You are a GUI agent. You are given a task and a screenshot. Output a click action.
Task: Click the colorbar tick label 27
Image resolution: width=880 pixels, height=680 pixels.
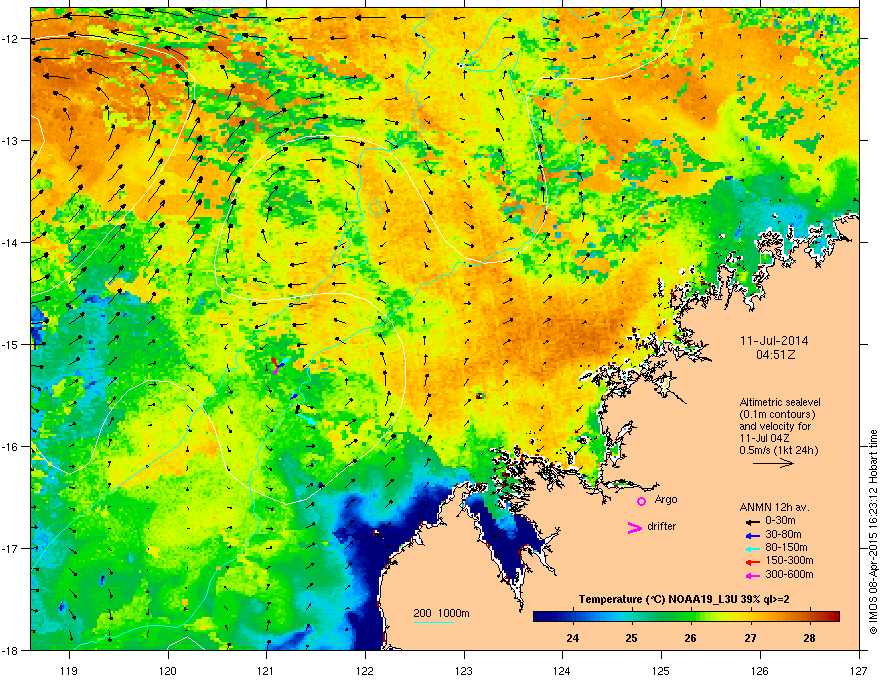[750, 638]
